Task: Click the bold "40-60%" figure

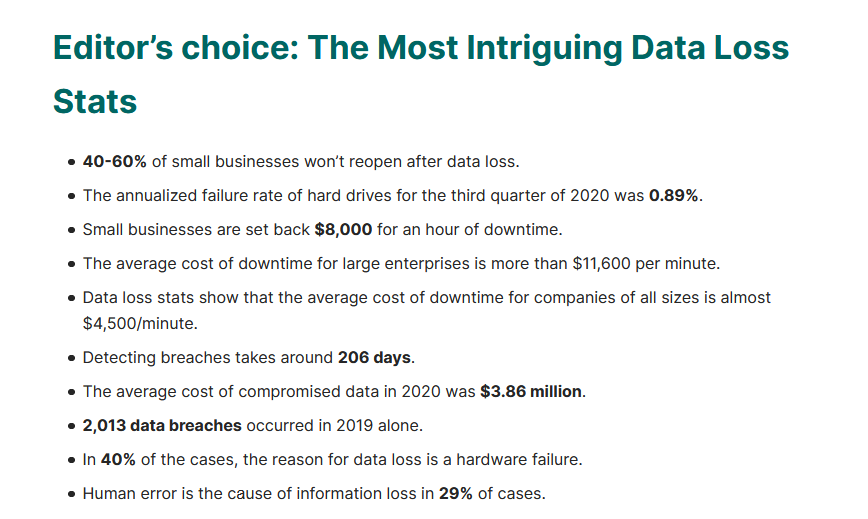Action: (x=114, y=162)
